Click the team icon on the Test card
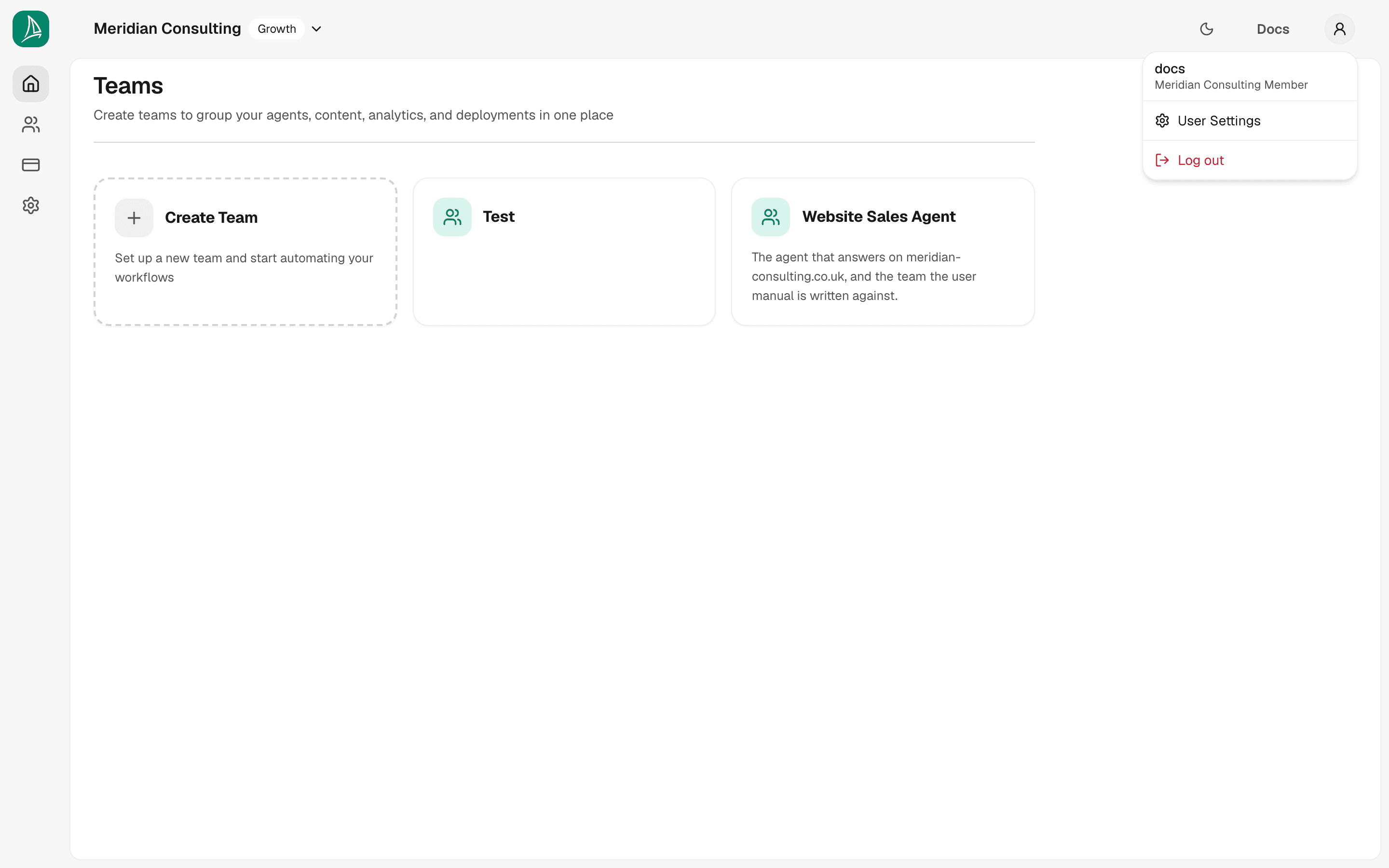1389x868 pixels. [x=452, y=217]
